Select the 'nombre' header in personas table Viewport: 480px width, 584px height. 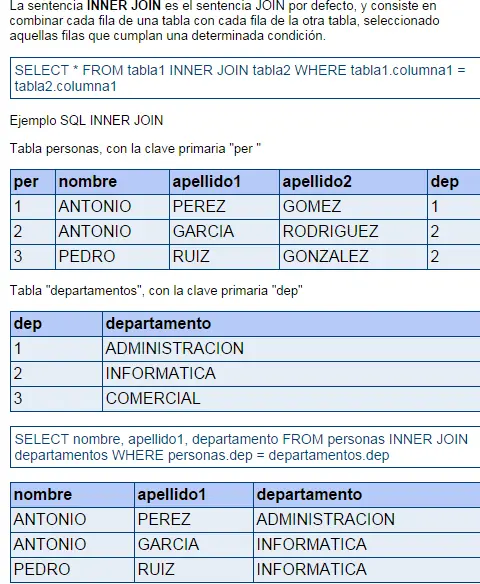[112, 182]
